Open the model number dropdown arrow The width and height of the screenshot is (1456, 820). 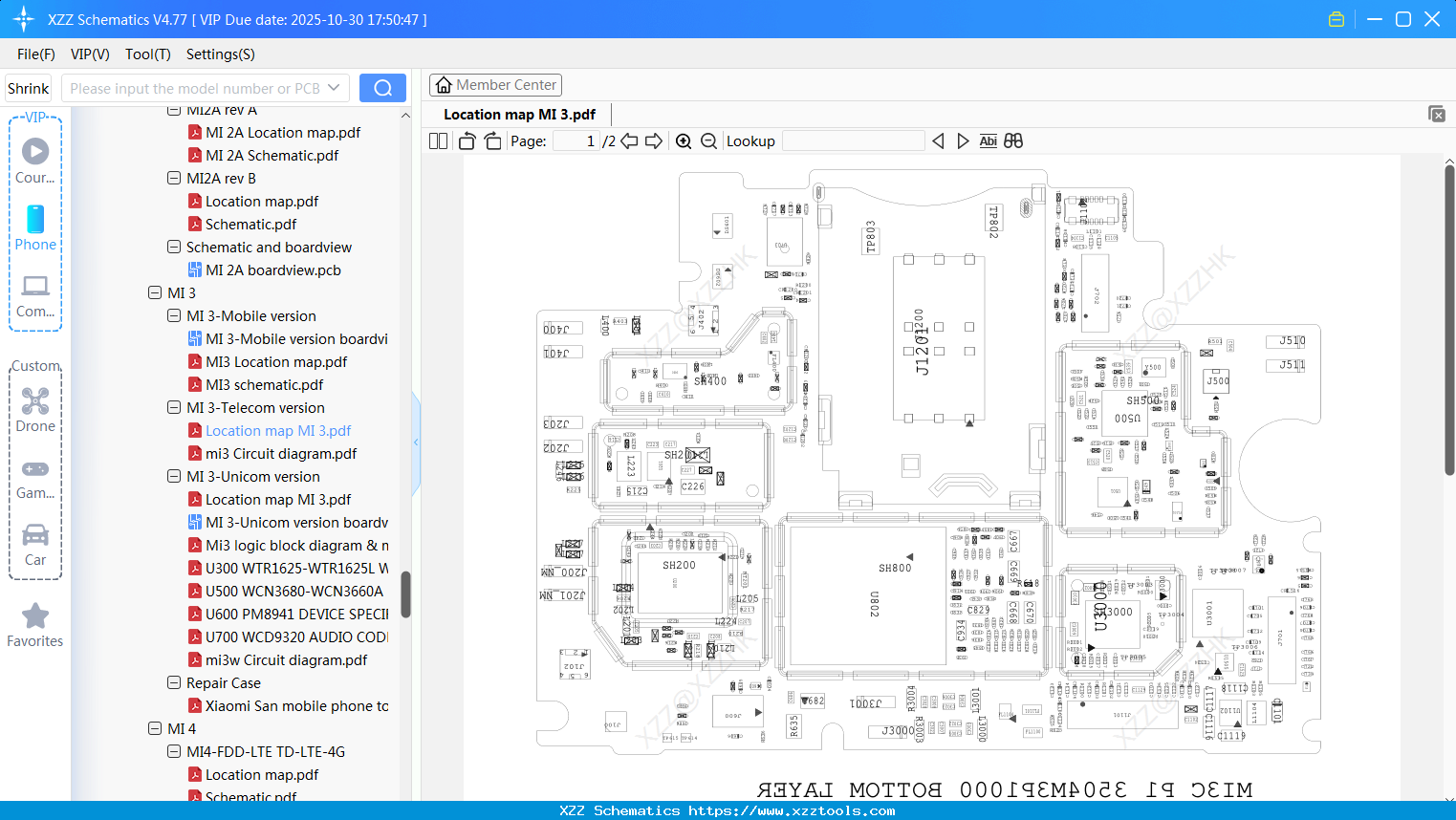[x=334, y=87]
